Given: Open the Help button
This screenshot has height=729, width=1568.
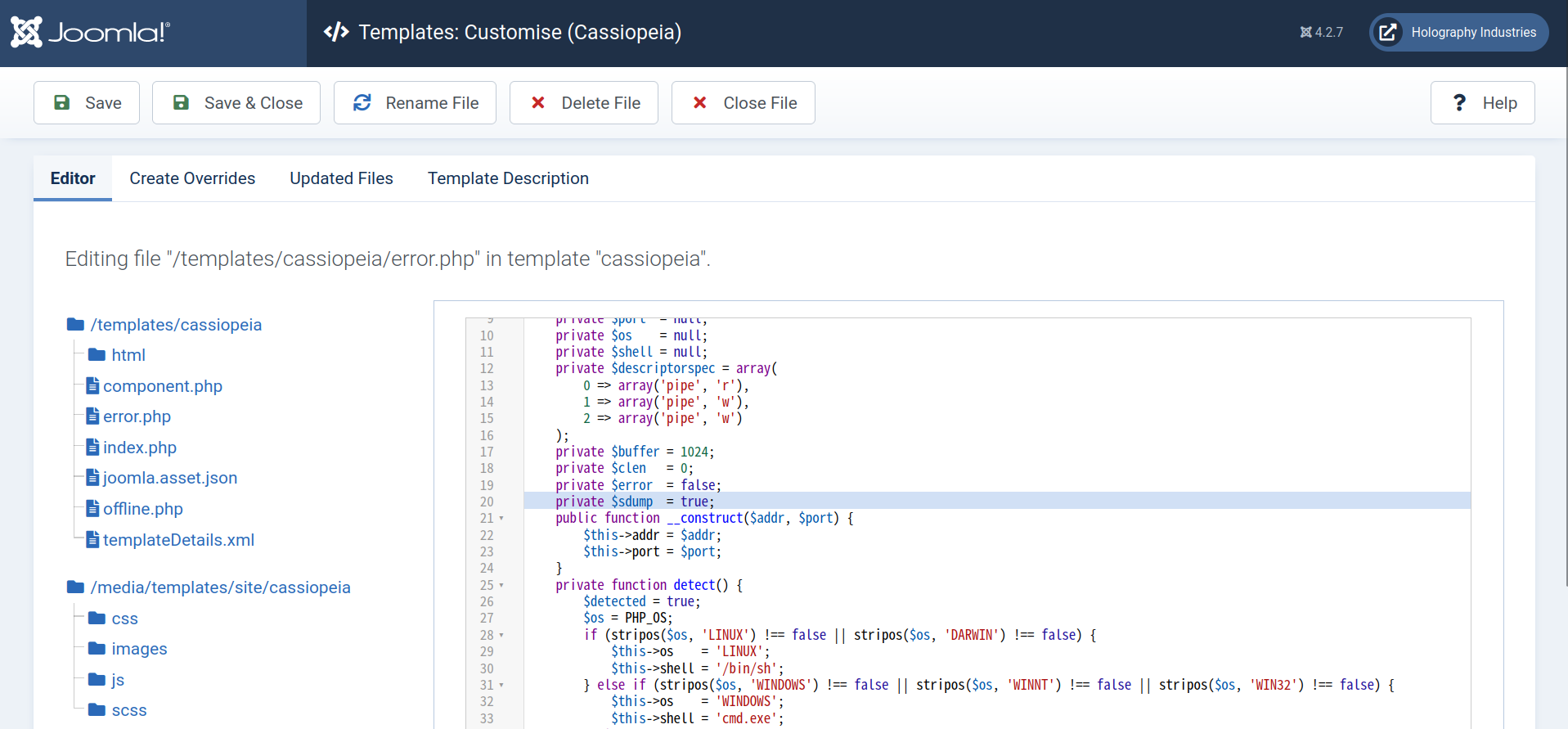Looking at the screenshot, I should (1482, 103).
